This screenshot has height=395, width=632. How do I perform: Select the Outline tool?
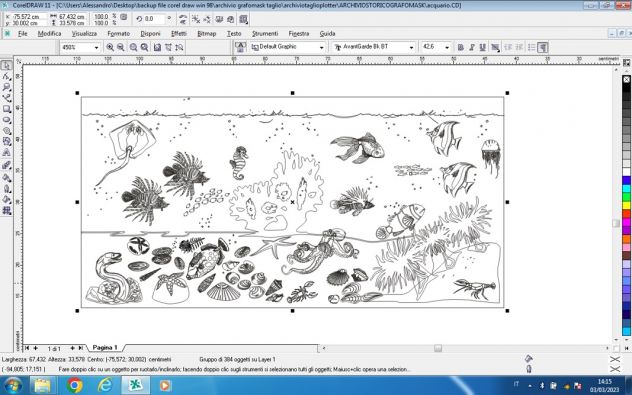tap(6, 189)
